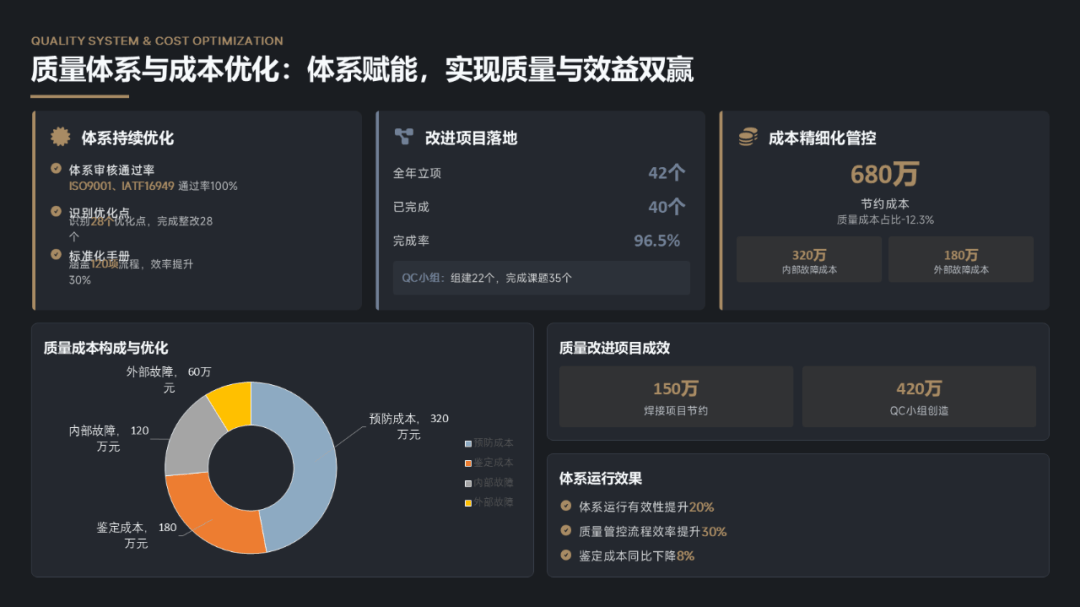The width and height of the screenshot is (1080, 607).
Task: Click the coin stack icon beside 成本精细化管控
Action: pyautogui.click(x=748, y=137)
